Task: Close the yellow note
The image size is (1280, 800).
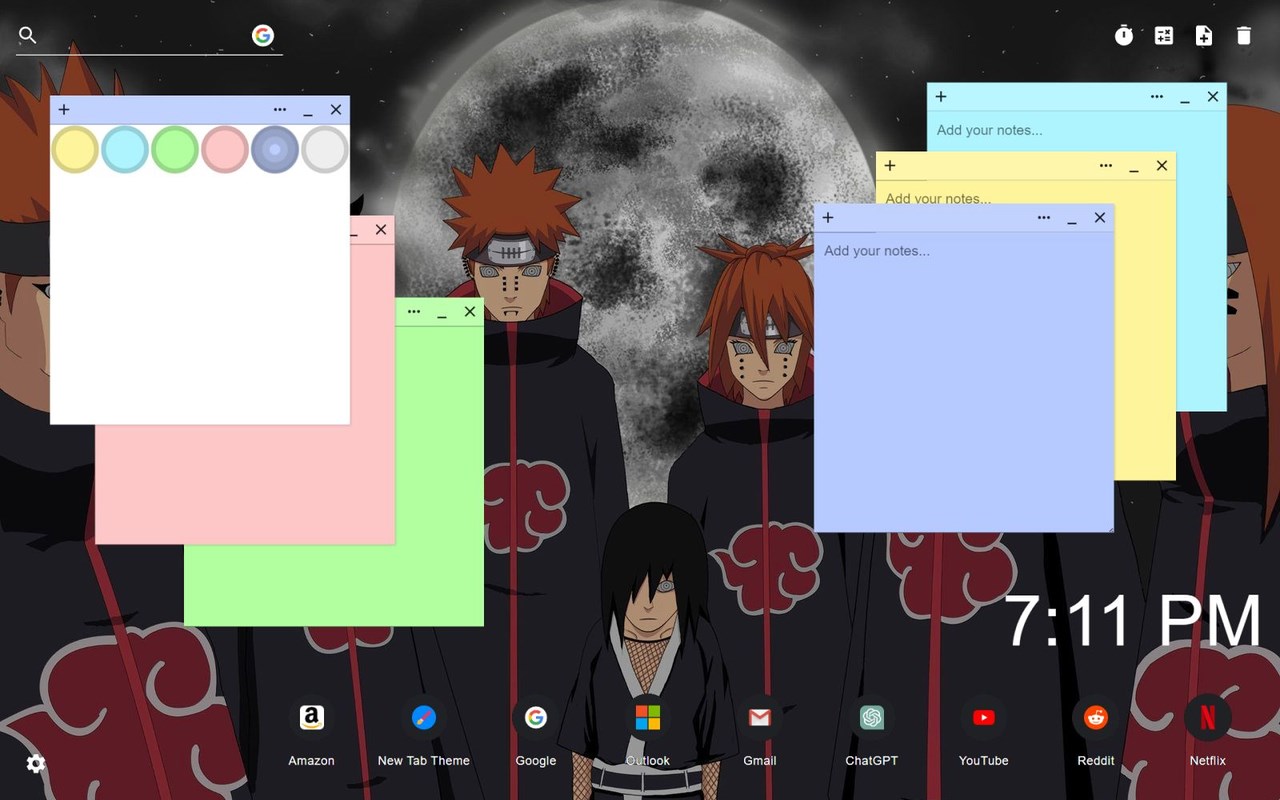Action: click(x=1162, y=166)
